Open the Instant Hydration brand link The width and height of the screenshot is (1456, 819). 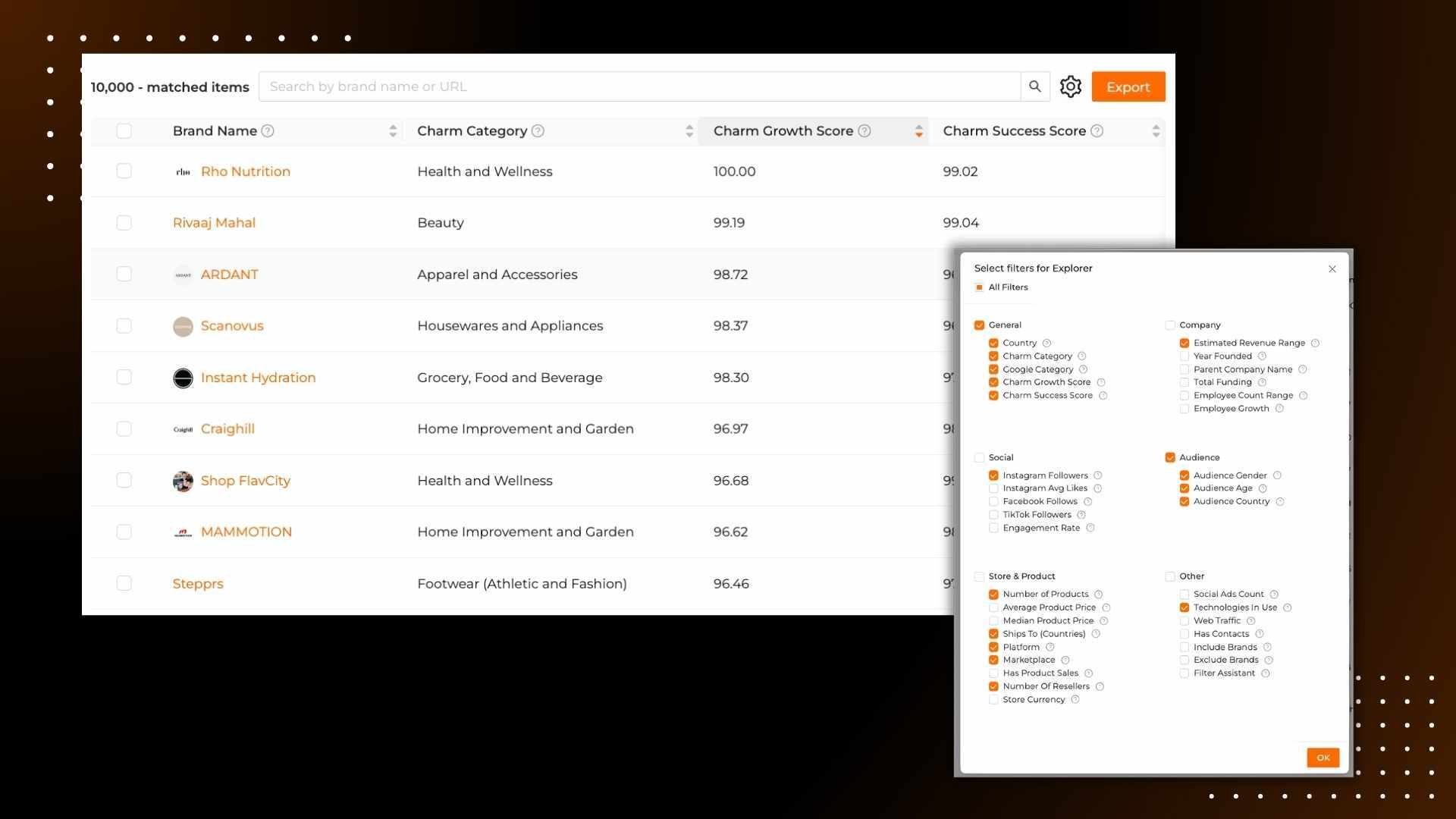pyautogui.click(x=259, y=378)
